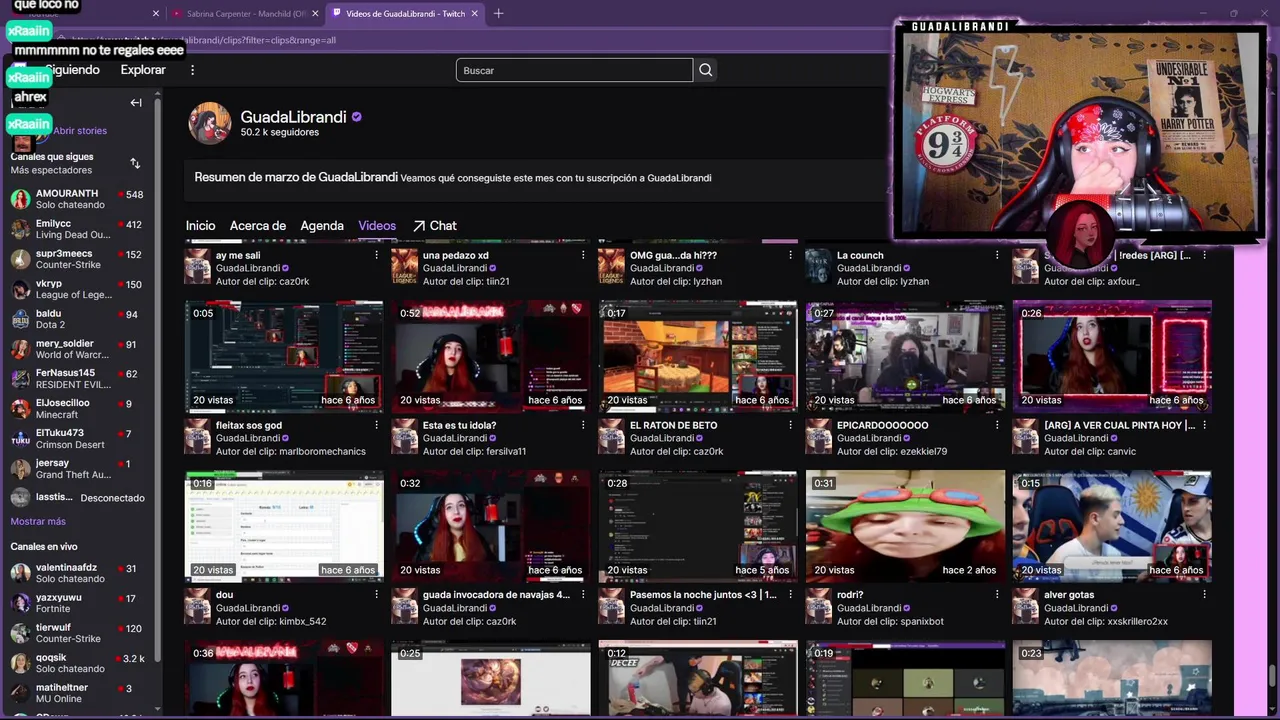
Task: Open new browser tab with plus button
Action: tap(498, 13)
